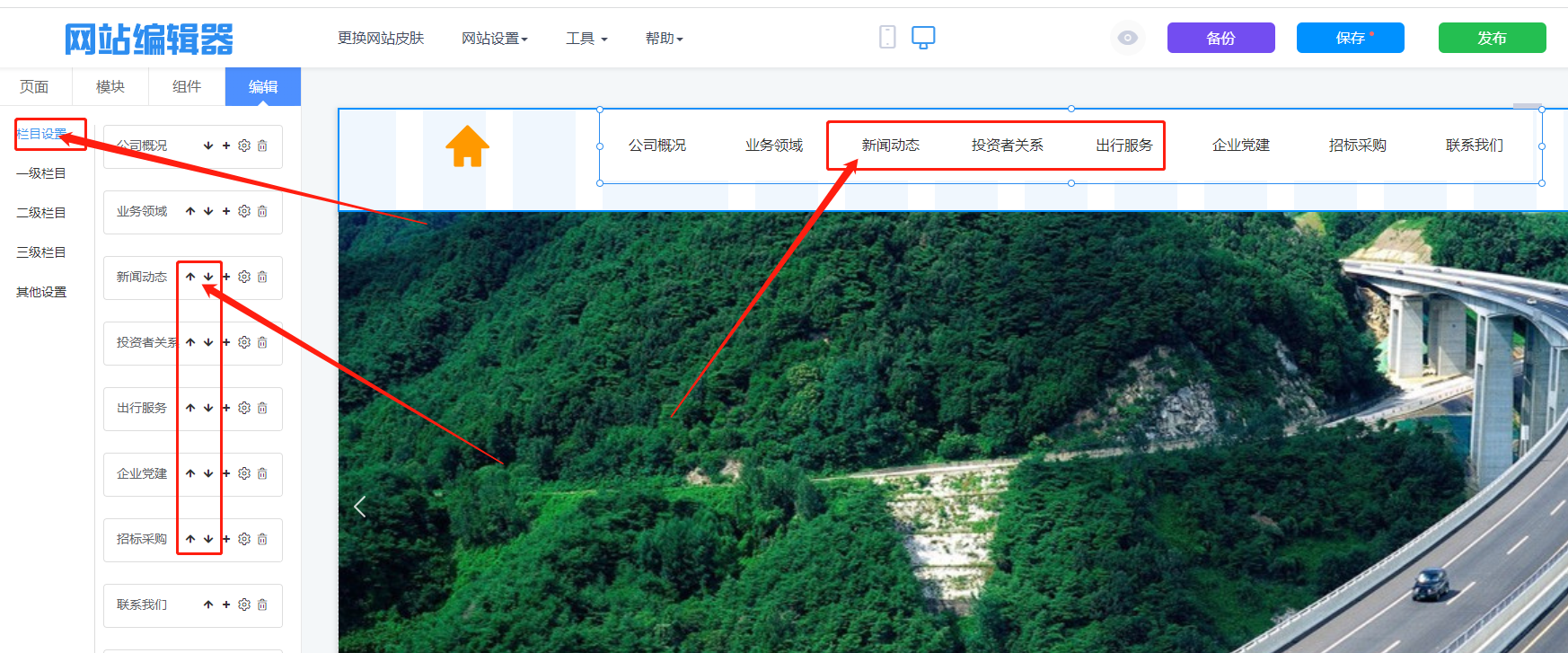Image resolution: width=1568 pixels, height=653 pixels.
Task: Switch to mobile phone preview
Action: click(887, 37)
